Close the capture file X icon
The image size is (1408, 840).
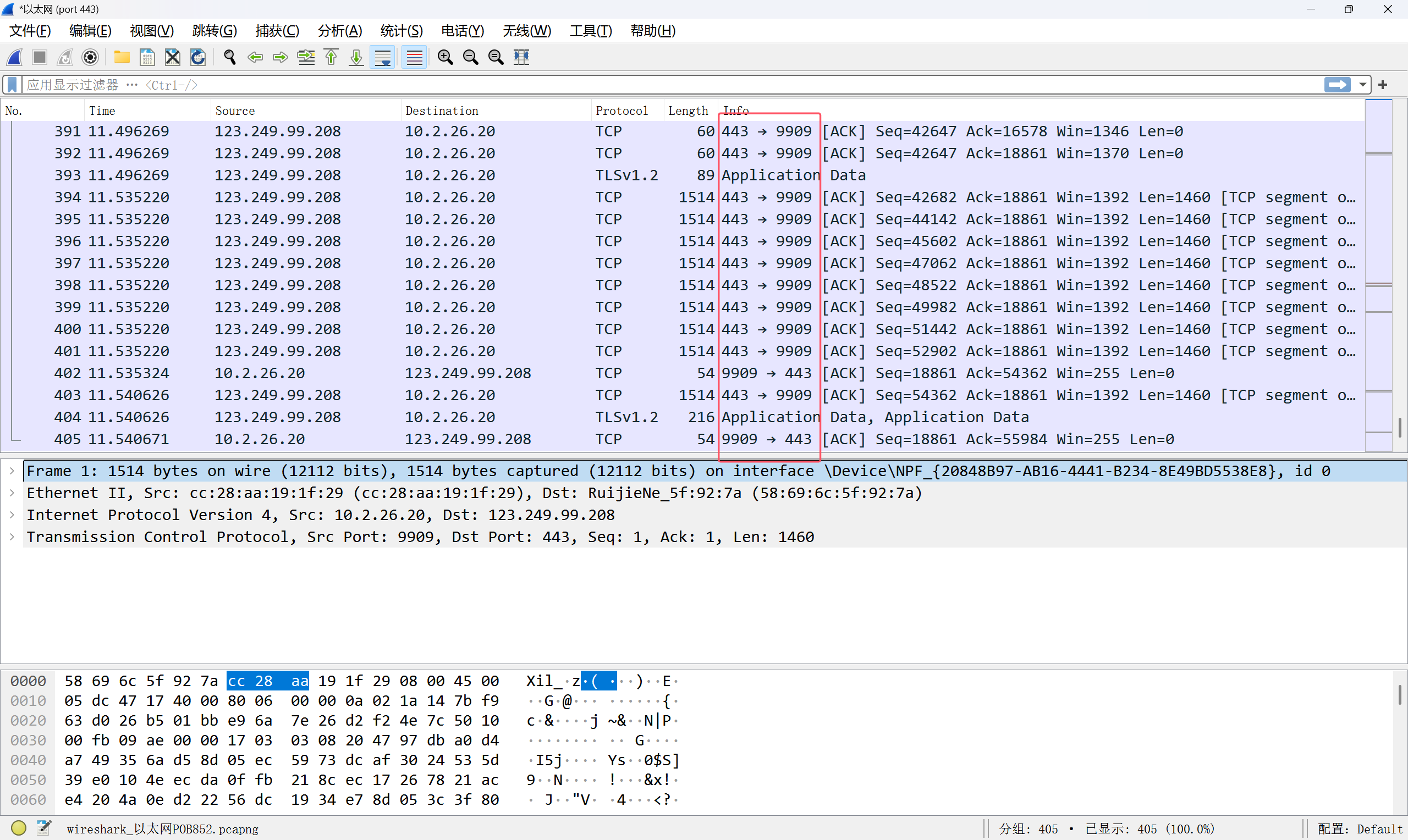tap(172, 57)
